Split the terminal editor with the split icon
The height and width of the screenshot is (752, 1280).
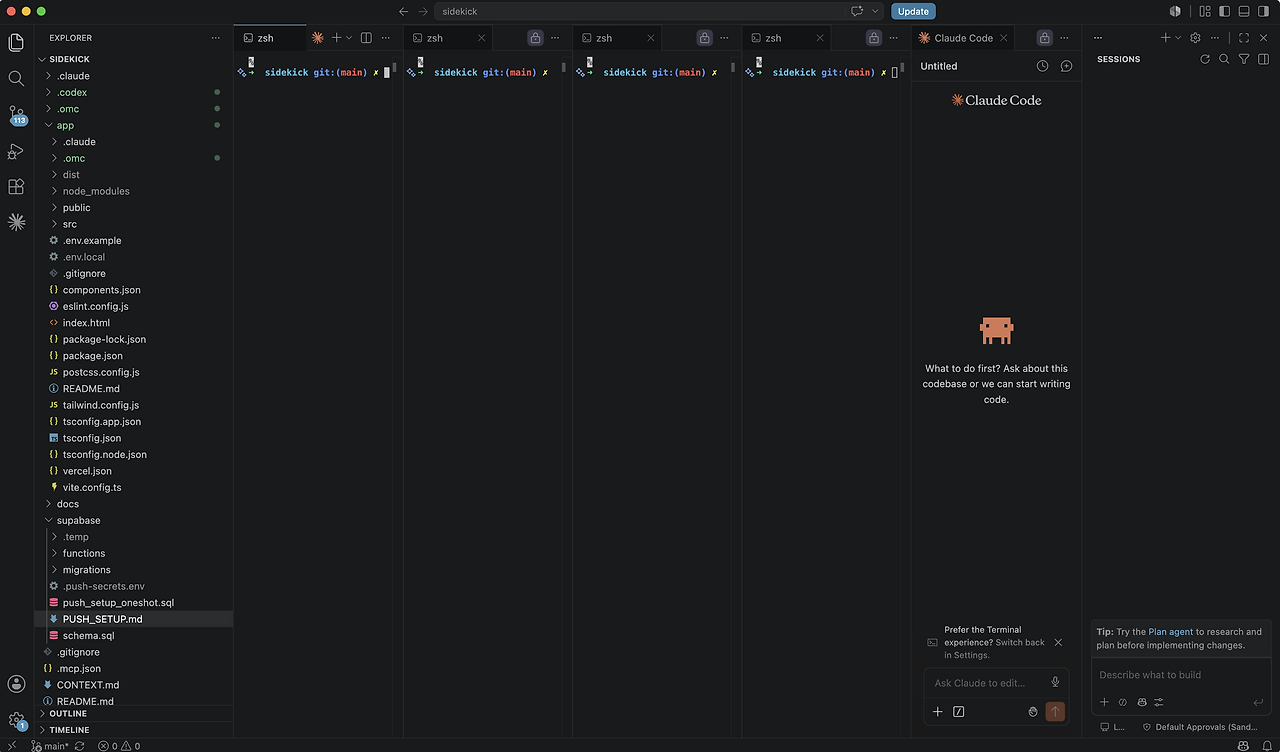pos(366,38)
